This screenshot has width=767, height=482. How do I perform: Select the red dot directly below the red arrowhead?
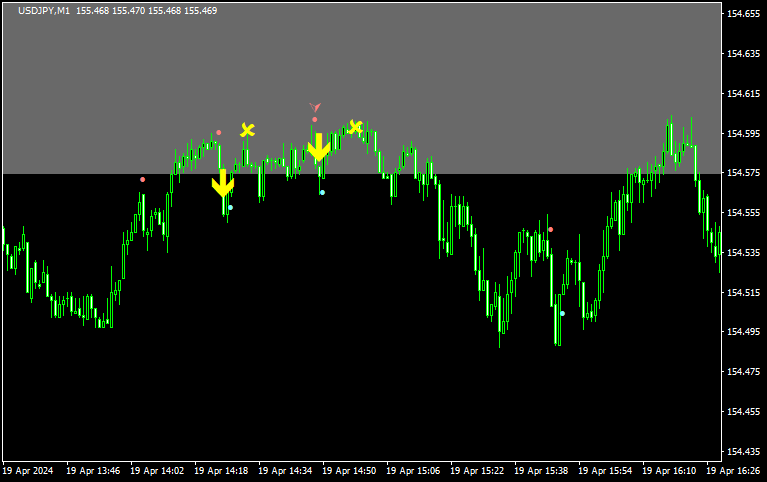tap(314, 120)
